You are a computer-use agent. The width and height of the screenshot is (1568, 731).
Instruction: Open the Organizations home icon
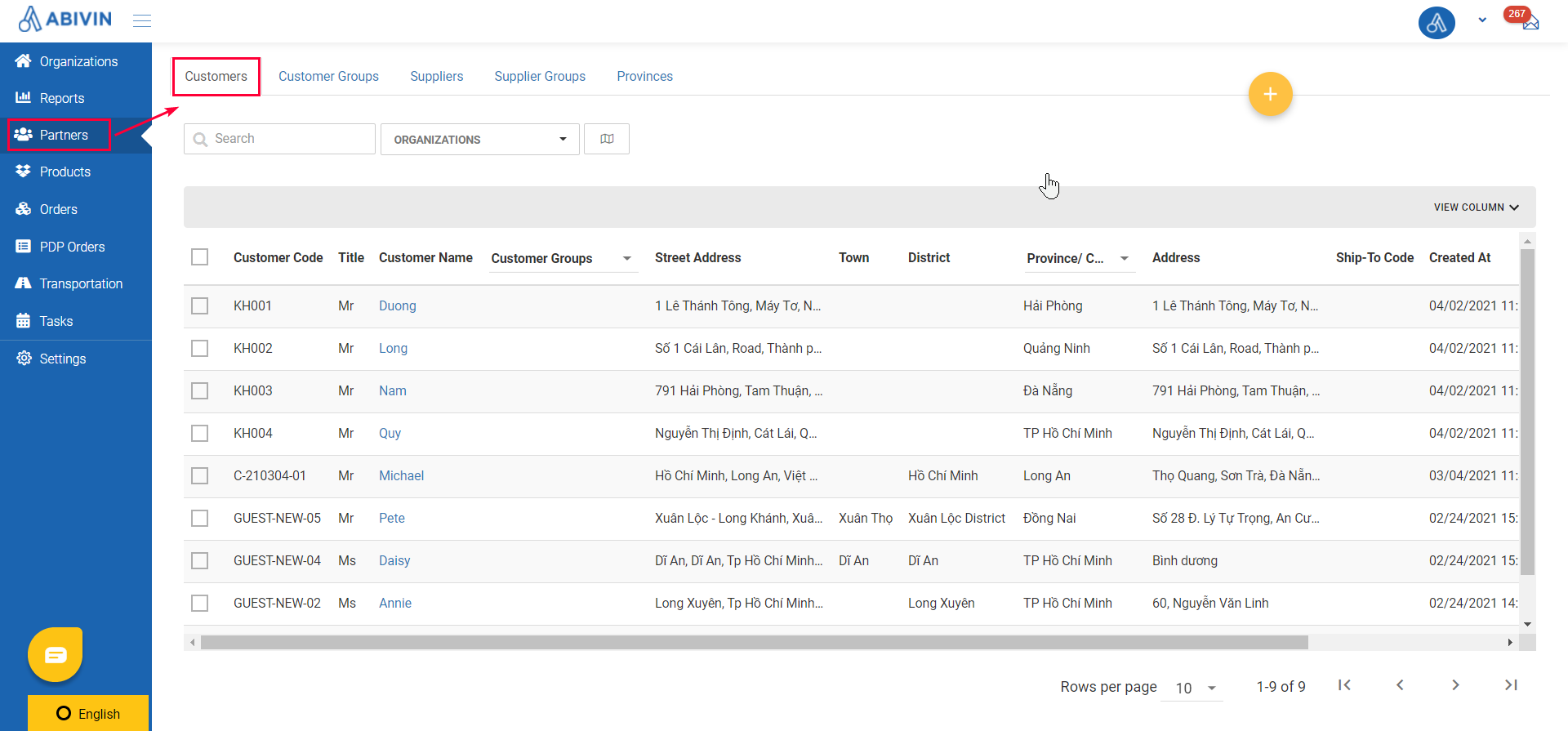pos(23,61)
